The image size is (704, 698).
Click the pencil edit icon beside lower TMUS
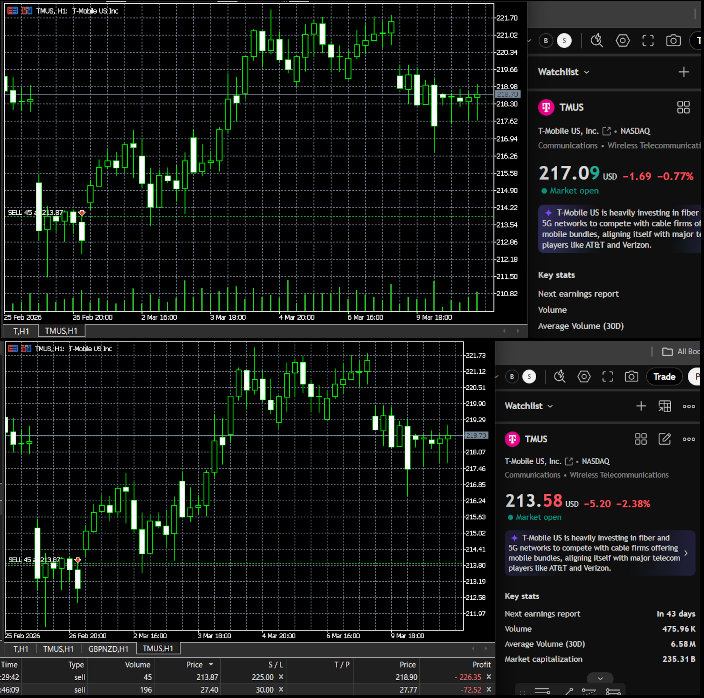tap(665, 439)
